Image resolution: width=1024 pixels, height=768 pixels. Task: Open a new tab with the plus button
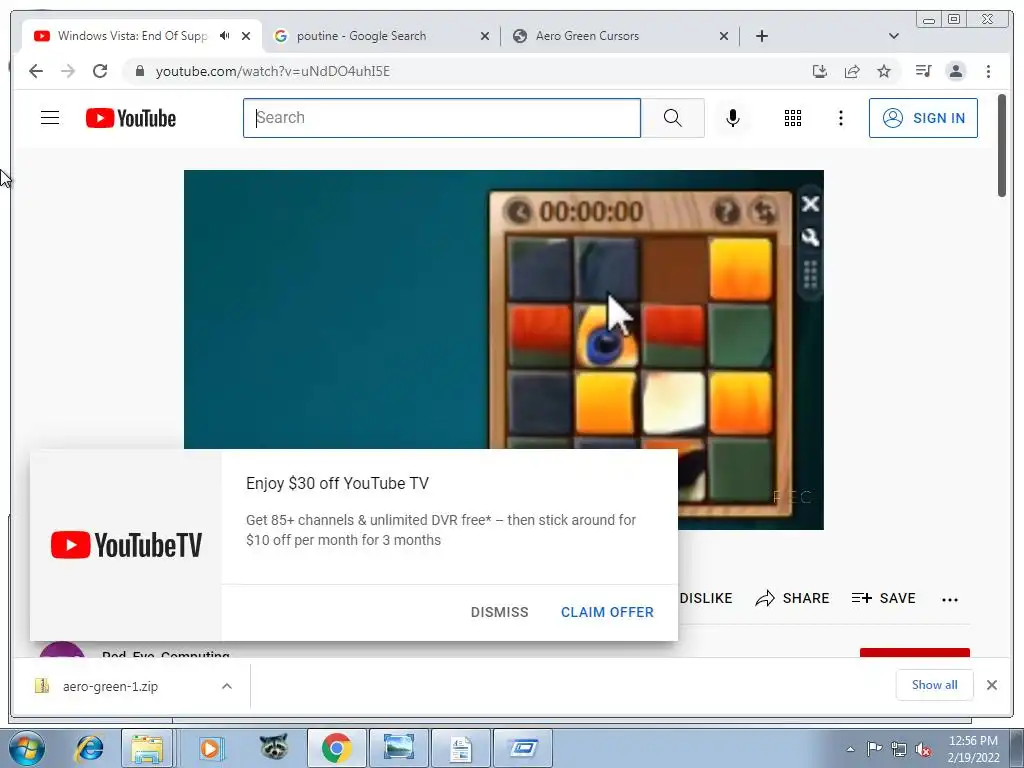761,36
